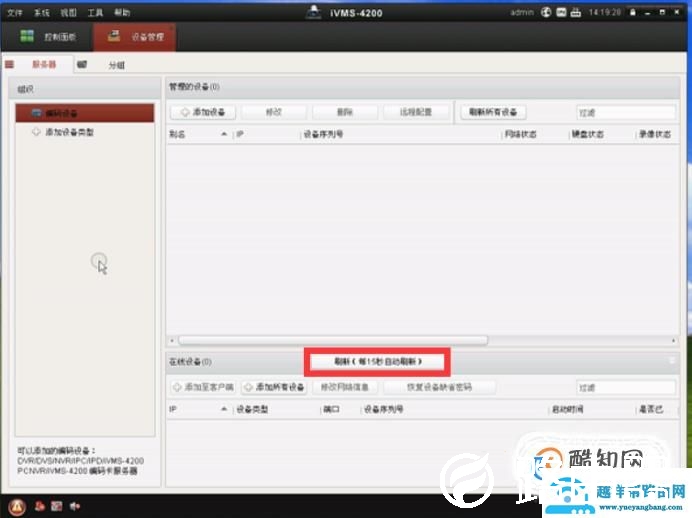Click the 端口 column header

[331, 409]
